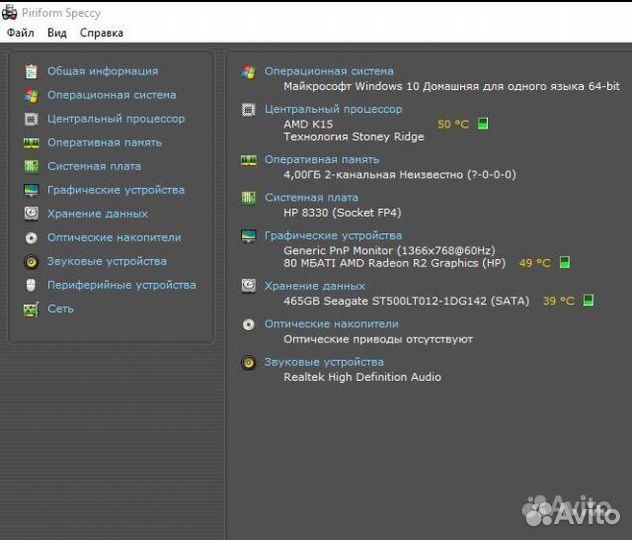Viewport: 632px width, 540px height.
Task: Click HP 8330 (Socket FP4) text
Action: (342, 212)
